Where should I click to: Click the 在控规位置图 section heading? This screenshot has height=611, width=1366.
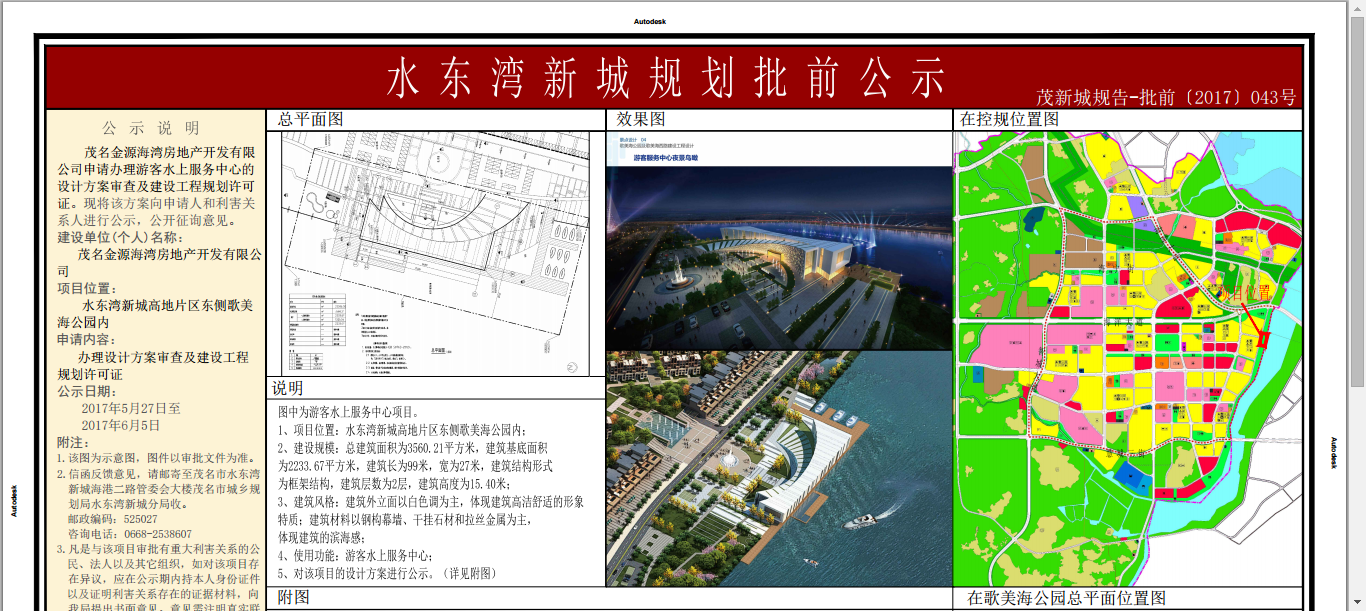[1009, 120]
